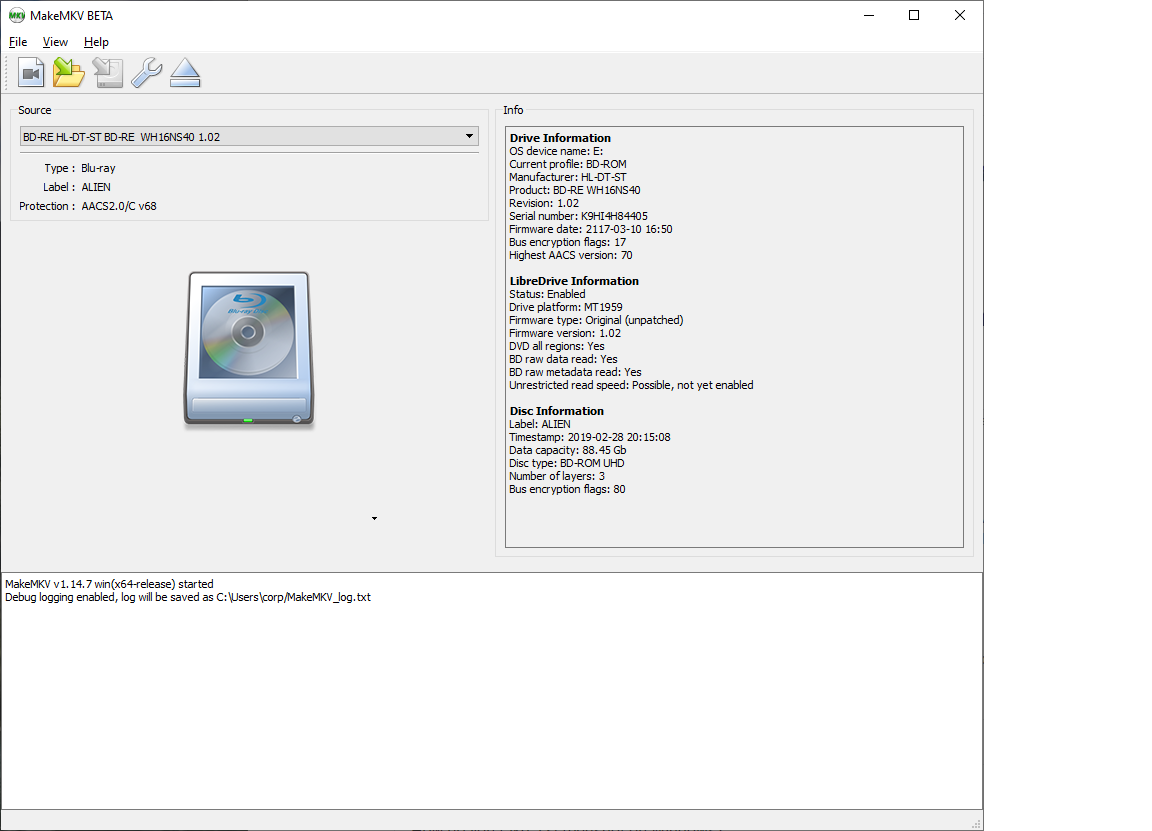
Task: Click the Drive Information heading
Action: [x=560, y=138]
